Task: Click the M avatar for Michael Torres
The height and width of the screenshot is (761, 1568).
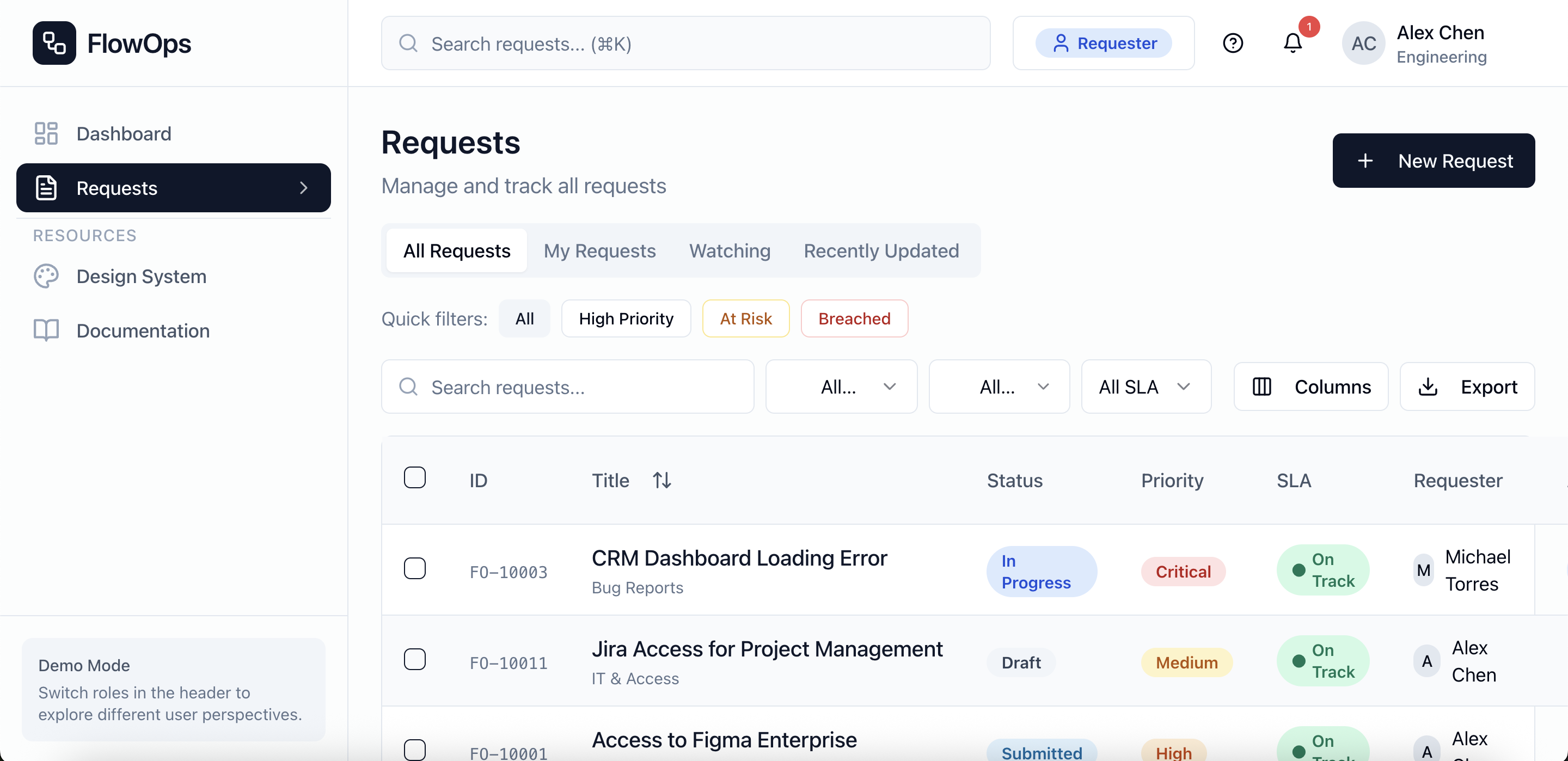Action: pyautogui.click(x=1423, y=570)
